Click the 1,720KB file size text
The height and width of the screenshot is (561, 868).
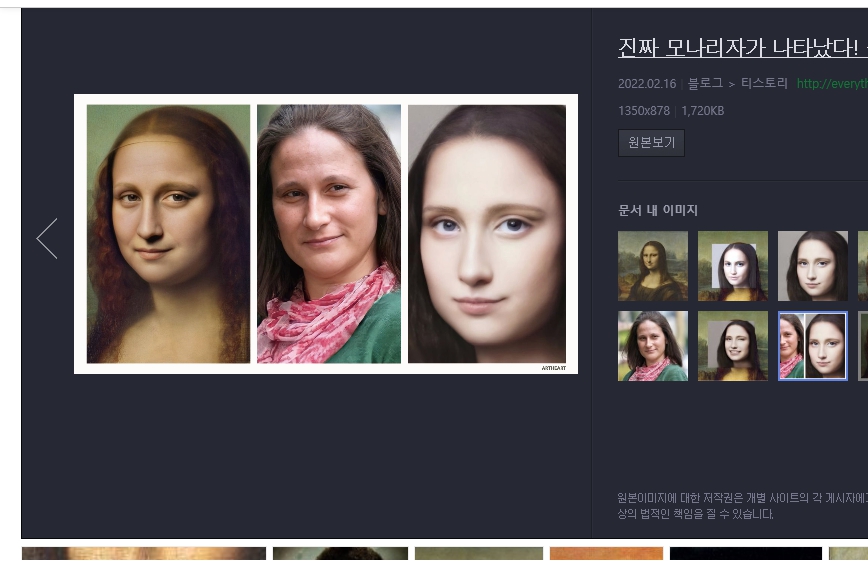pos(702,111)
